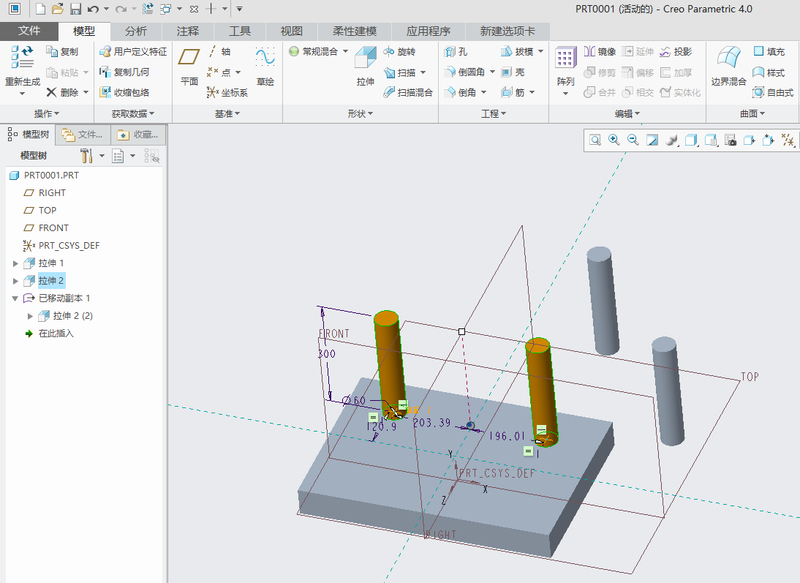Open the 曲面 group dropdown
The height and width of the screenshot is (583, 800).
point(753,114)
